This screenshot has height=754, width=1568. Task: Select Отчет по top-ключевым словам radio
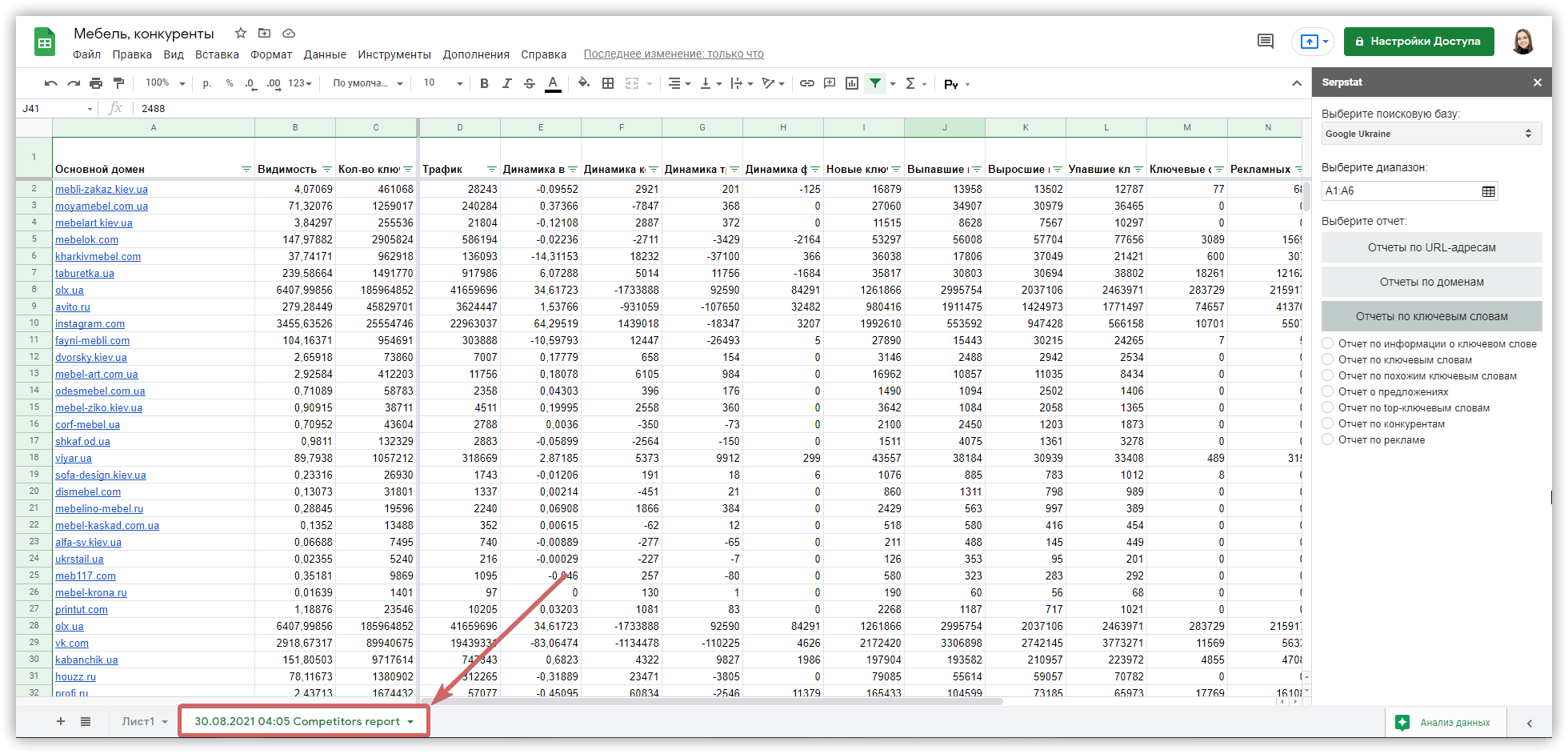1328,407
